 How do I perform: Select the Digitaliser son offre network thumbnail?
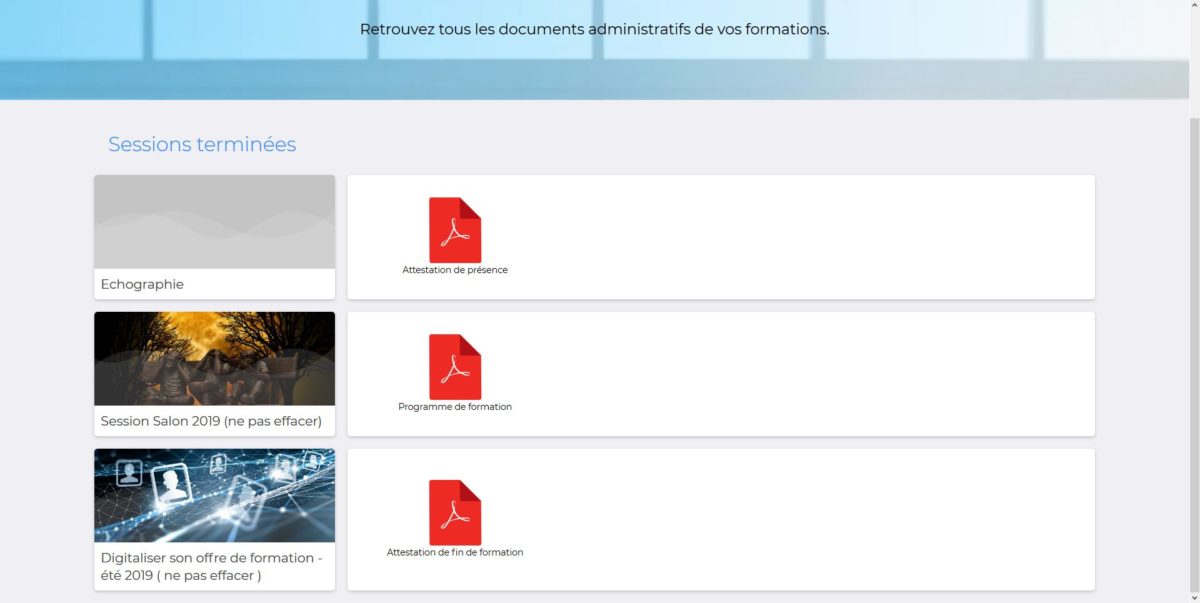(214, 495)
